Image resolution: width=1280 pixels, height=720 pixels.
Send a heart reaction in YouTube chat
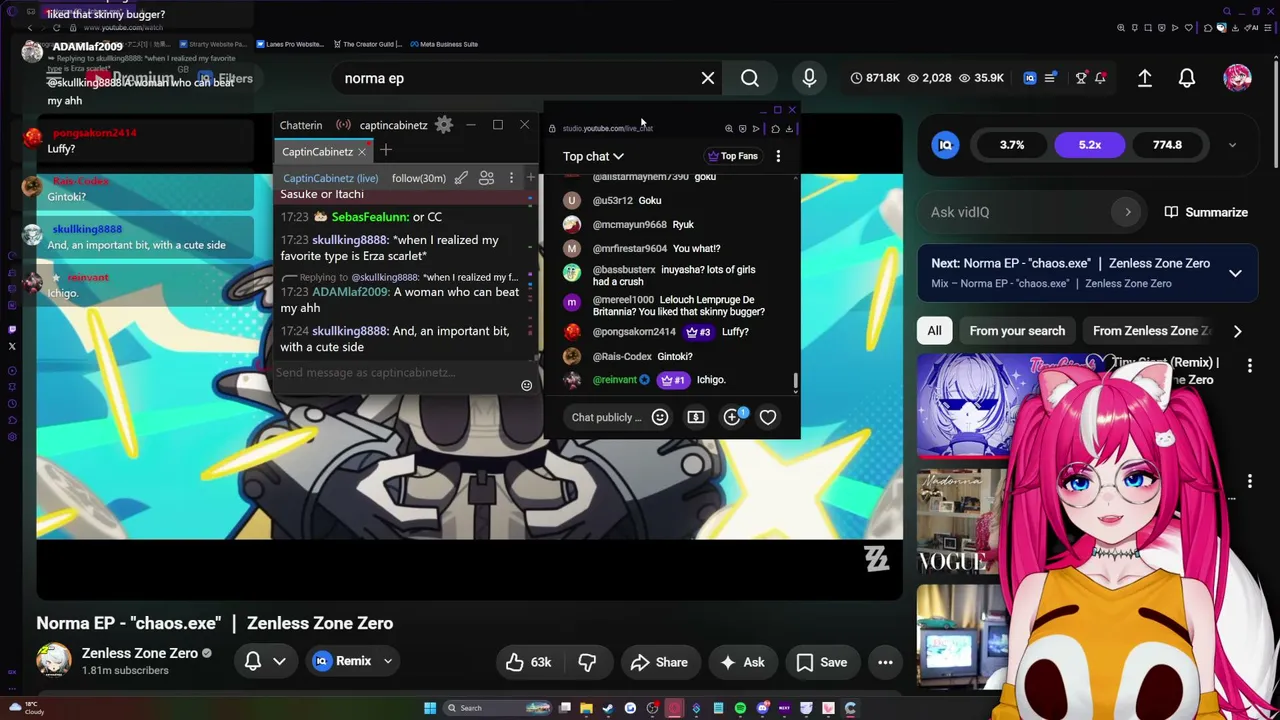coord(768,417)
